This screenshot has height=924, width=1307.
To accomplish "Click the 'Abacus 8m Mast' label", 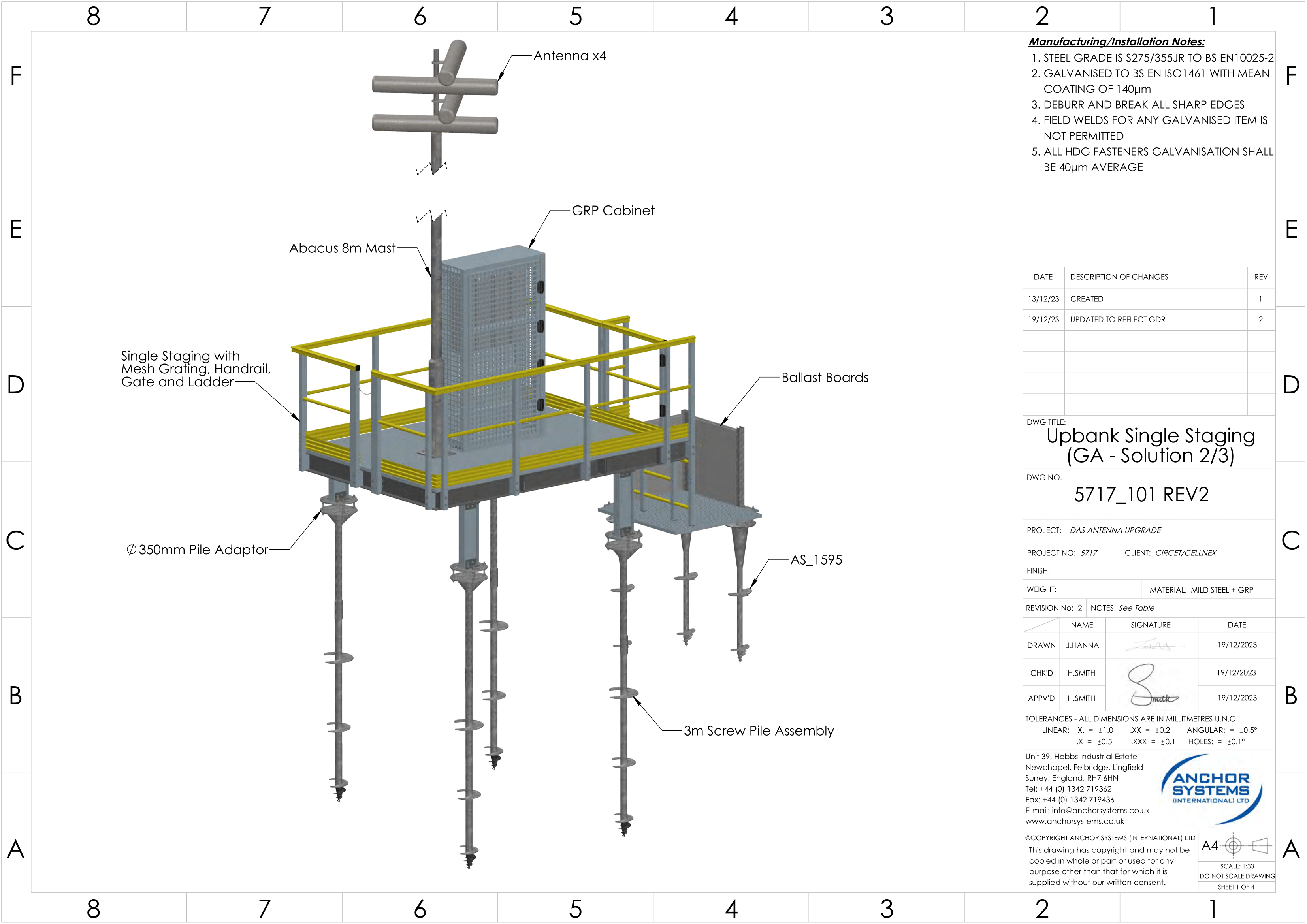I will click(x=342, y=248).
